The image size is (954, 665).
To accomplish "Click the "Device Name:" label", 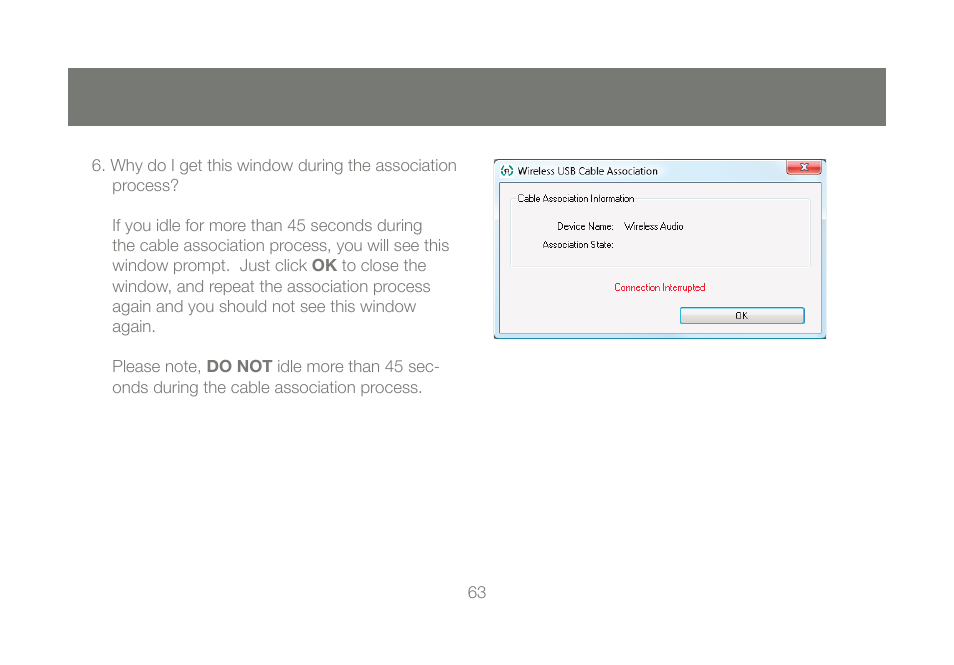I will coord(585,226).
